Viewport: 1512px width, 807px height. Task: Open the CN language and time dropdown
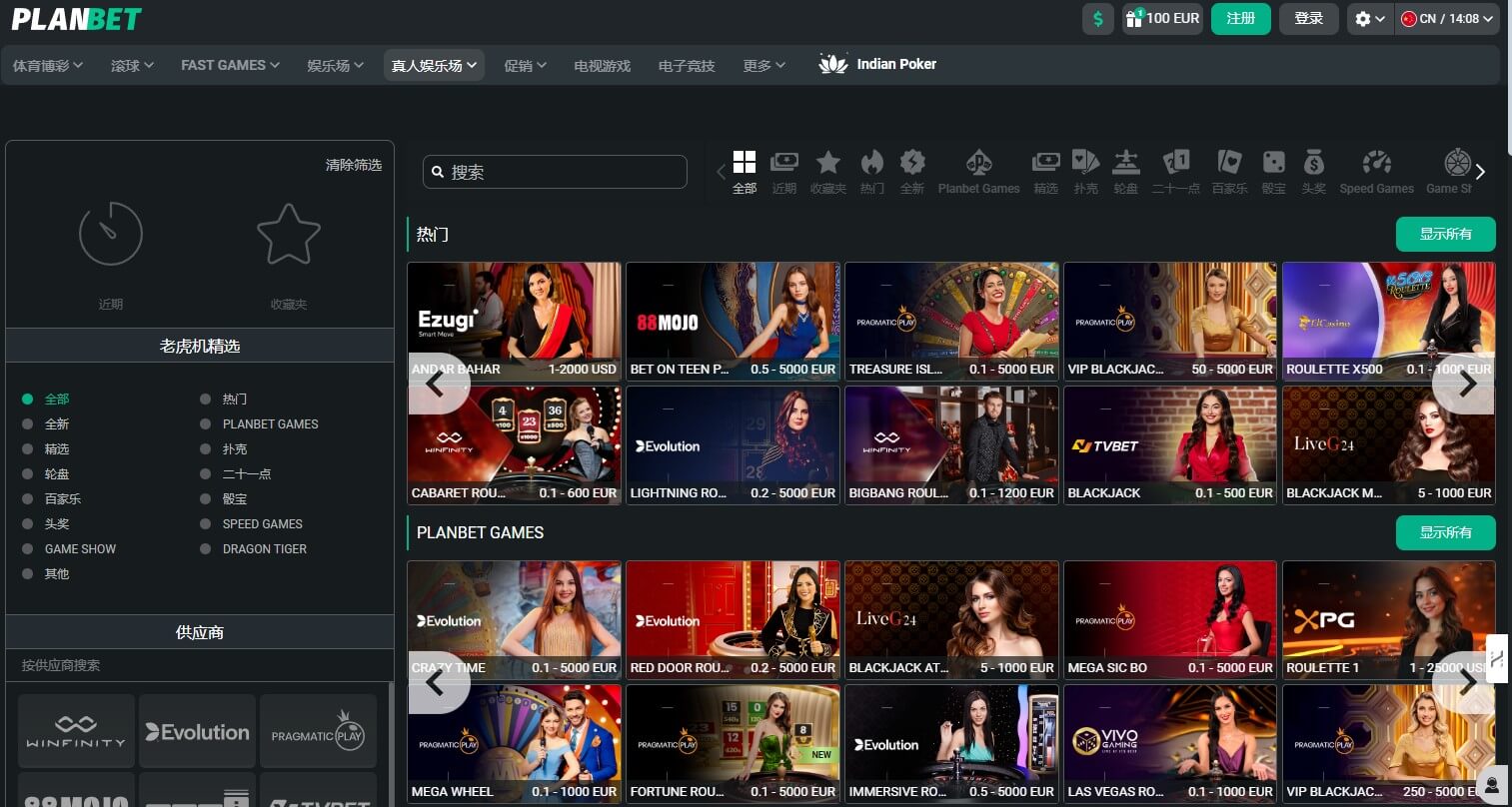(1447, 18)
